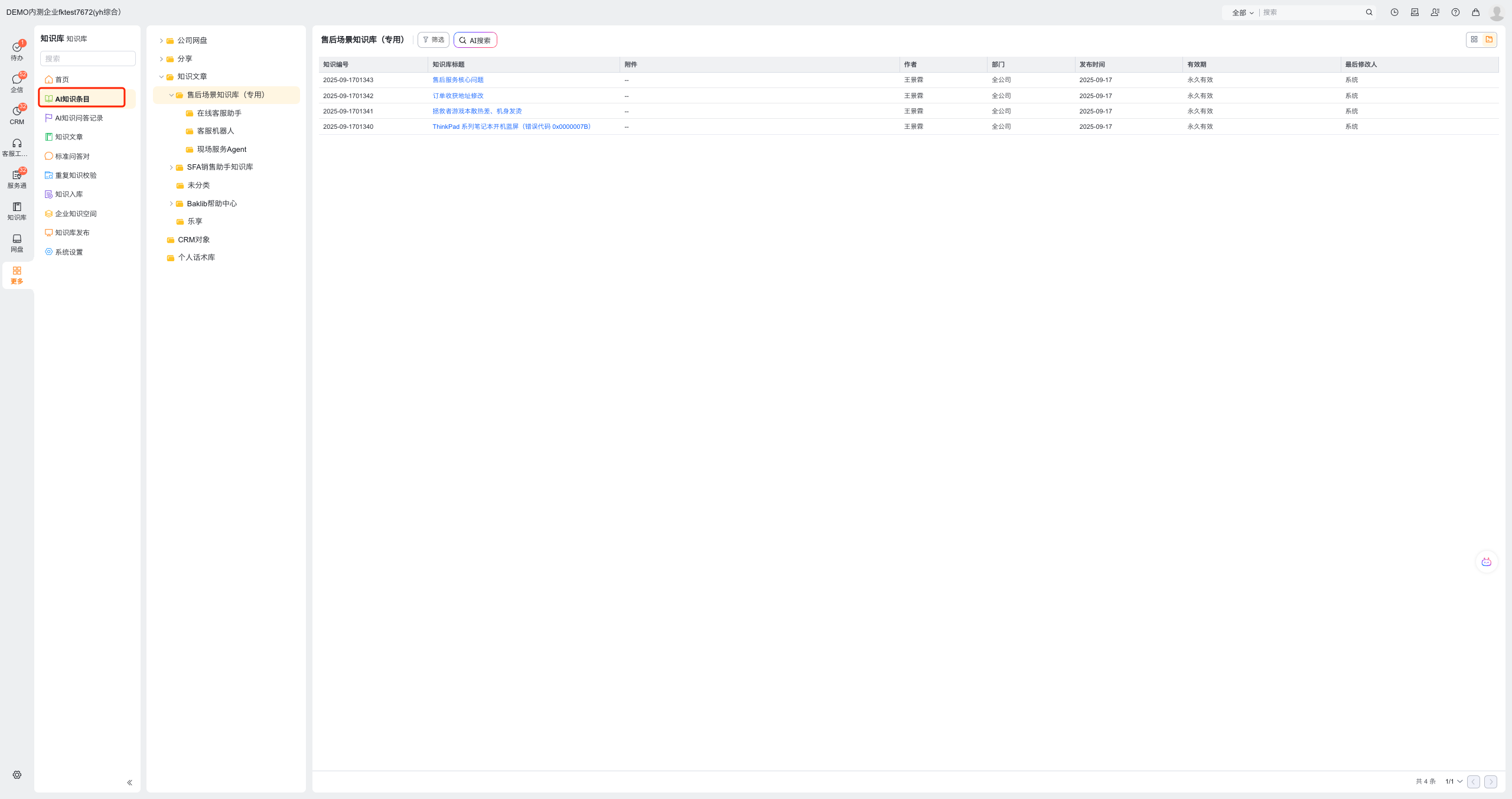Viewport: 1512px width, 799px height.
Task: Open the page number 1/1 dropdown
Action: point(1454,781)
